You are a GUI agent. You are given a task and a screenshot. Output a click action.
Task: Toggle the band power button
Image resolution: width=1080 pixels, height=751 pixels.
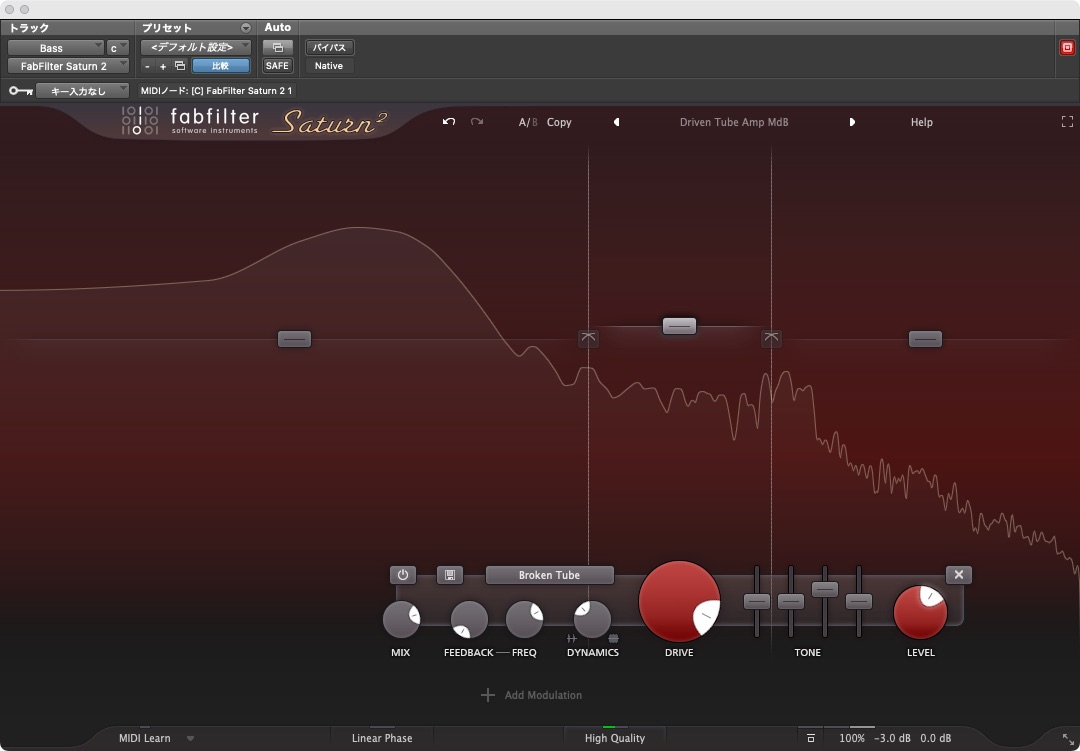pos(403,575)
